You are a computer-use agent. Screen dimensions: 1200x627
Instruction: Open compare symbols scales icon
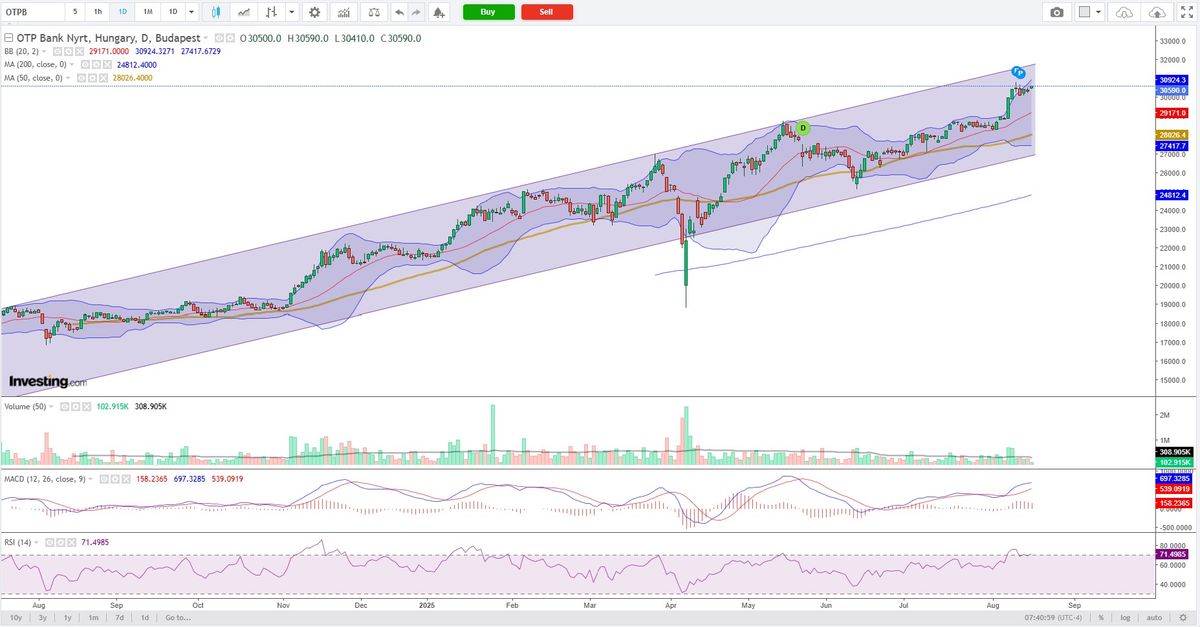coord(373,12)
